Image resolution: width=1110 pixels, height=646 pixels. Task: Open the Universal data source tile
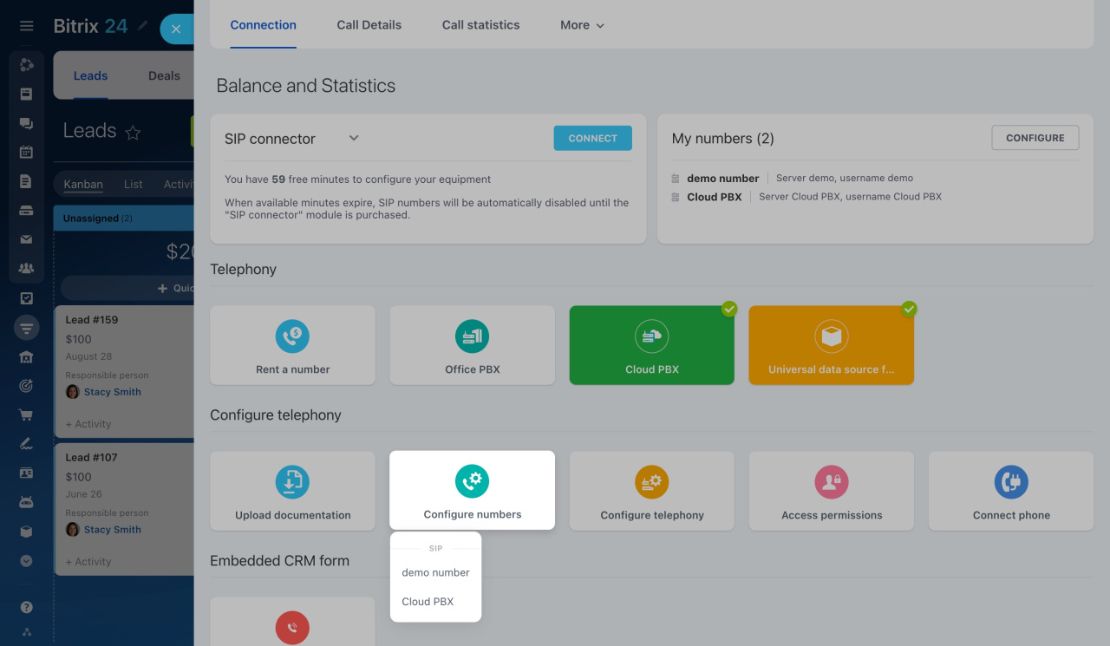[831, 345]
